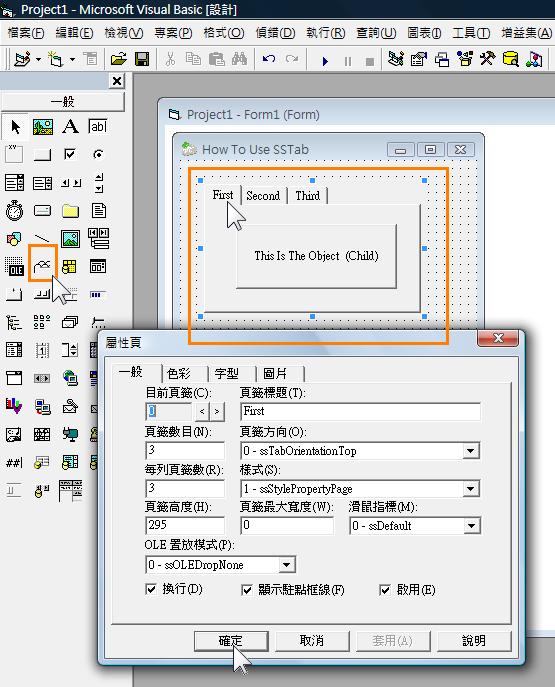The width and height of the screenshot is (555, 687).
Task: Select the DirListBox folder tool
Action: click(70, 211)
